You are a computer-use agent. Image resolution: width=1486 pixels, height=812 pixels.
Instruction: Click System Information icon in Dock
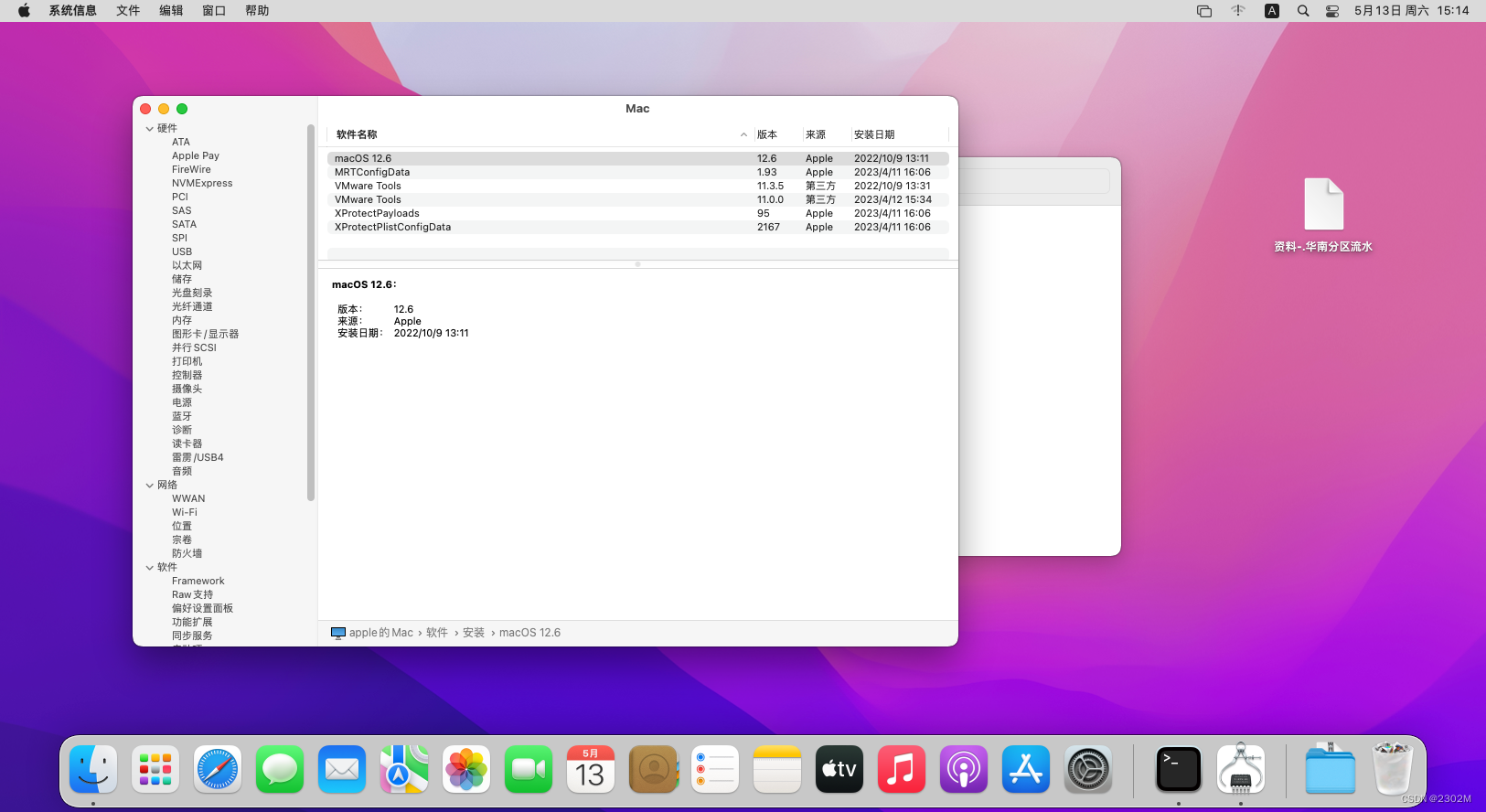[1241, 769]
